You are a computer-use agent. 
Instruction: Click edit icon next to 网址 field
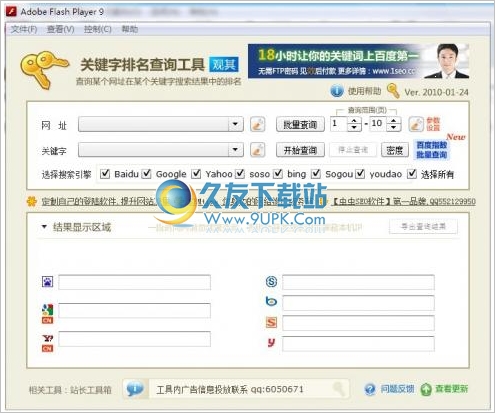pyautogui.click(x=257, y=125)
